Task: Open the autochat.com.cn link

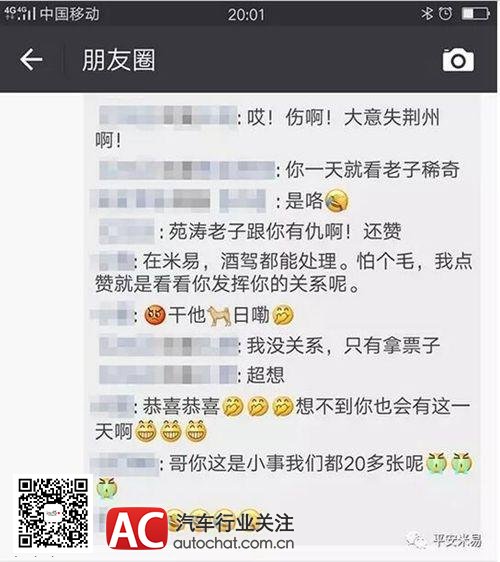Action: coord(234,543)
